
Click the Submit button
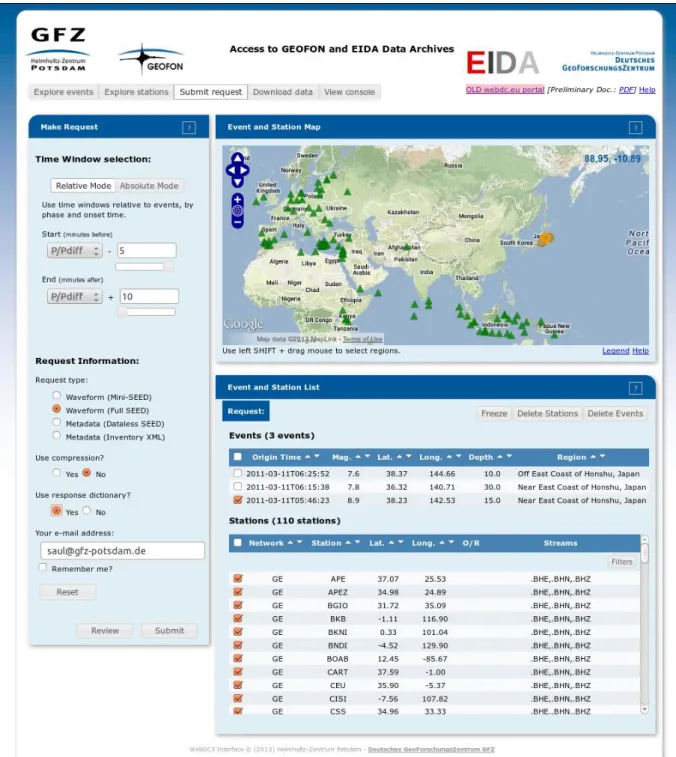[169, 631]
